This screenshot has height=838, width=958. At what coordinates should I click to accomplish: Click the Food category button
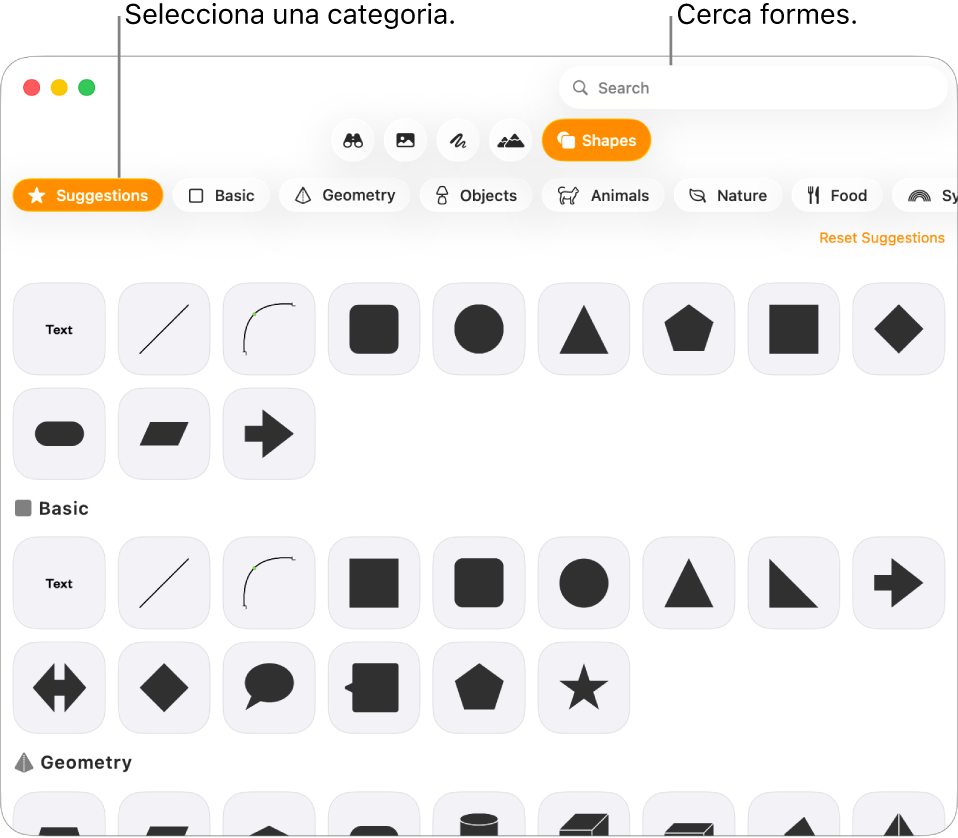[x=836, y=195]
